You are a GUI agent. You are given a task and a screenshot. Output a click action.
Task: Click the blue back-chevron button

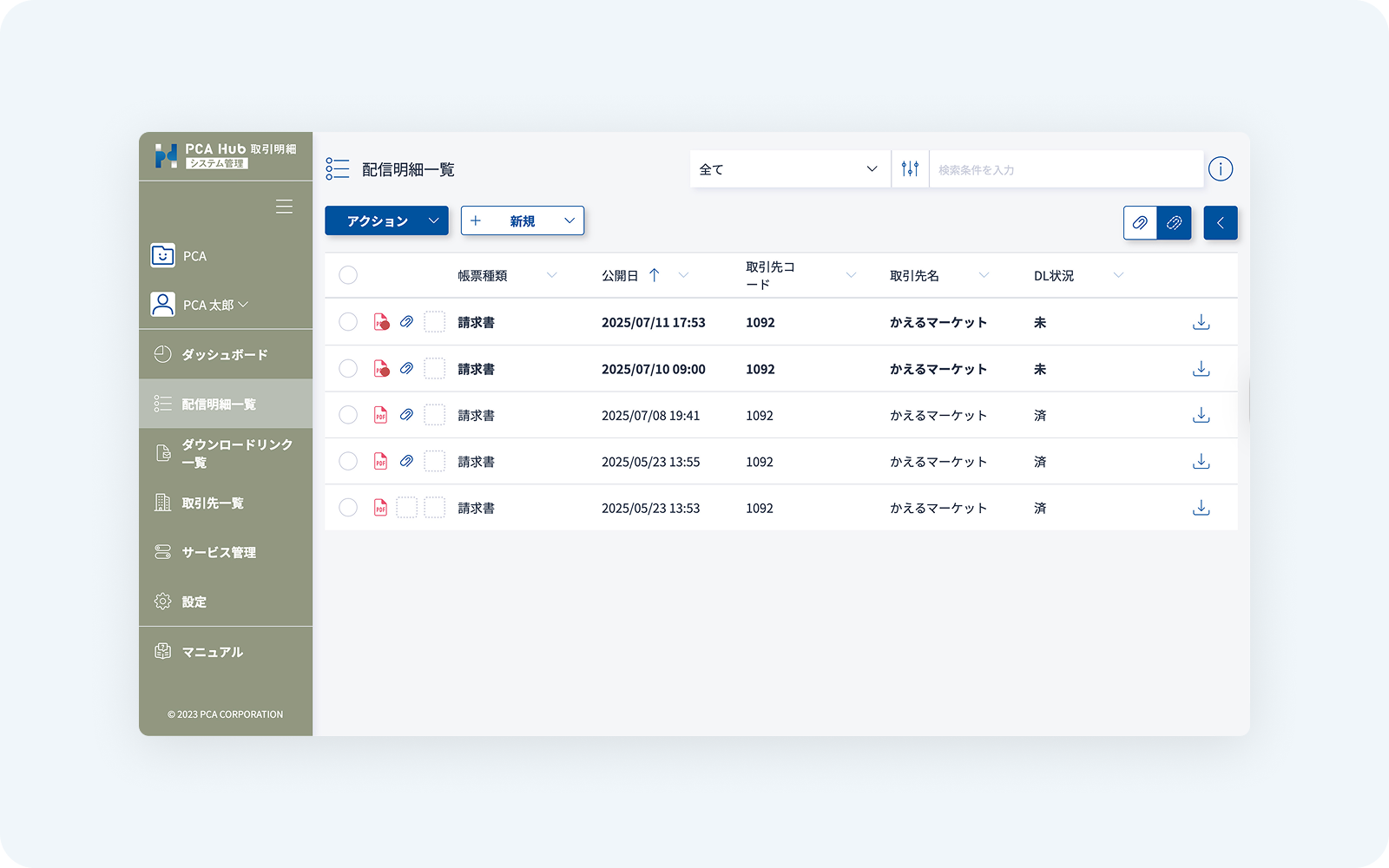(x=1221, y=223)
